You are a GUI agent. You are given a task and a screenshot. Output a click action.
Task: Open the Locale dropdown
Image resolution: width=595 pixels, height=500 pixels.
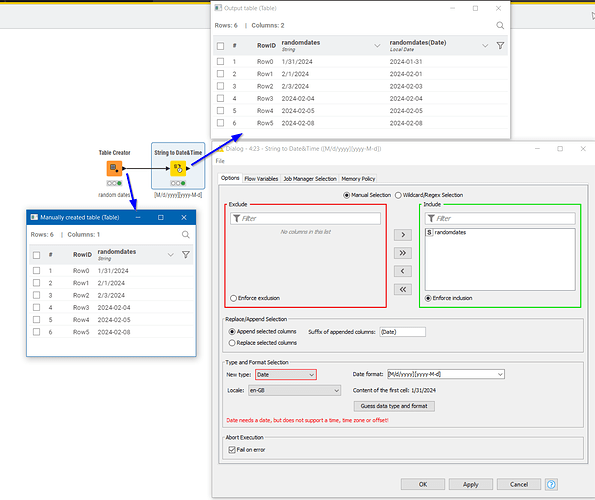[294, 390]
